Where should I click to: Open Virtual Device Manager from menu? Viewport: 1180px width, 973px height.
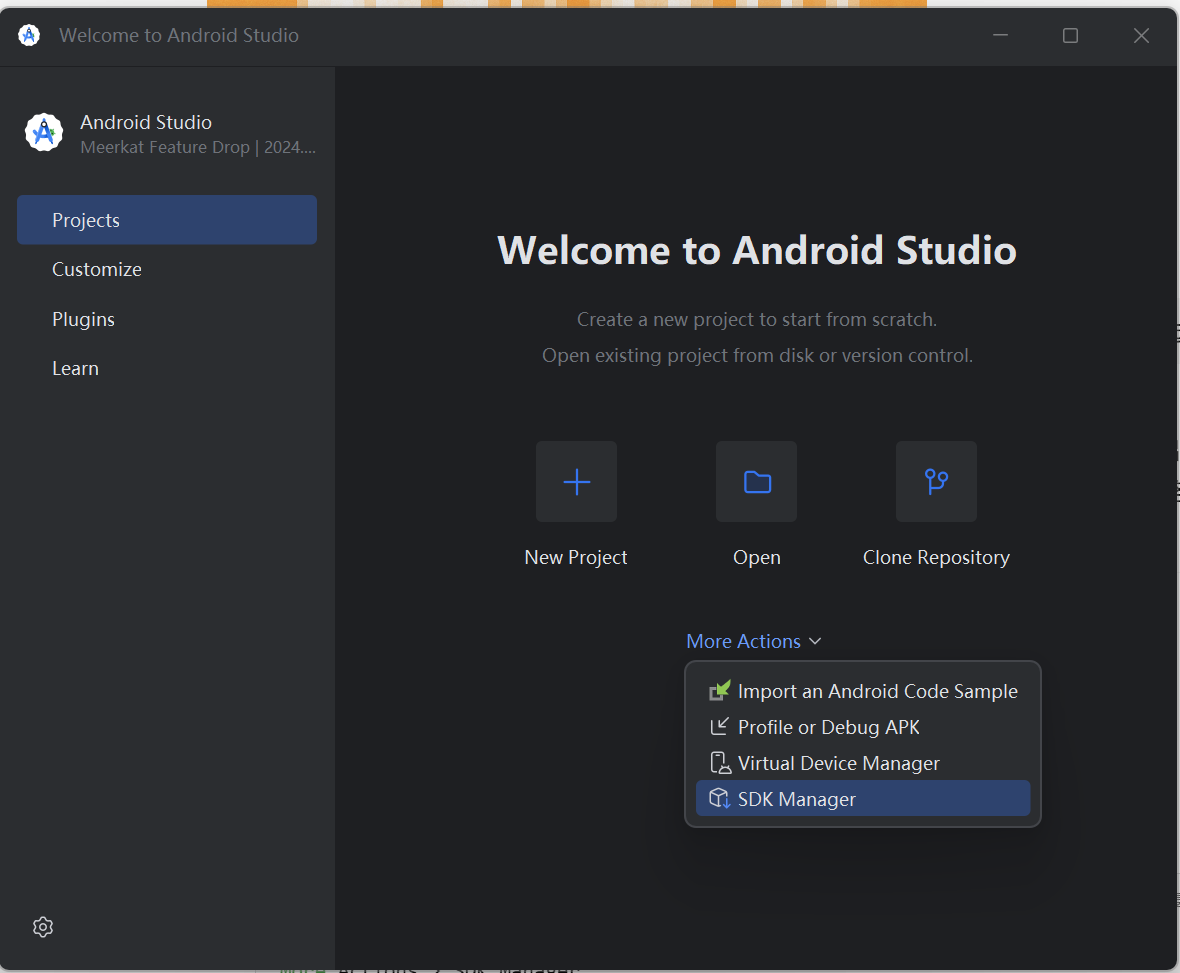click(862, 763)
